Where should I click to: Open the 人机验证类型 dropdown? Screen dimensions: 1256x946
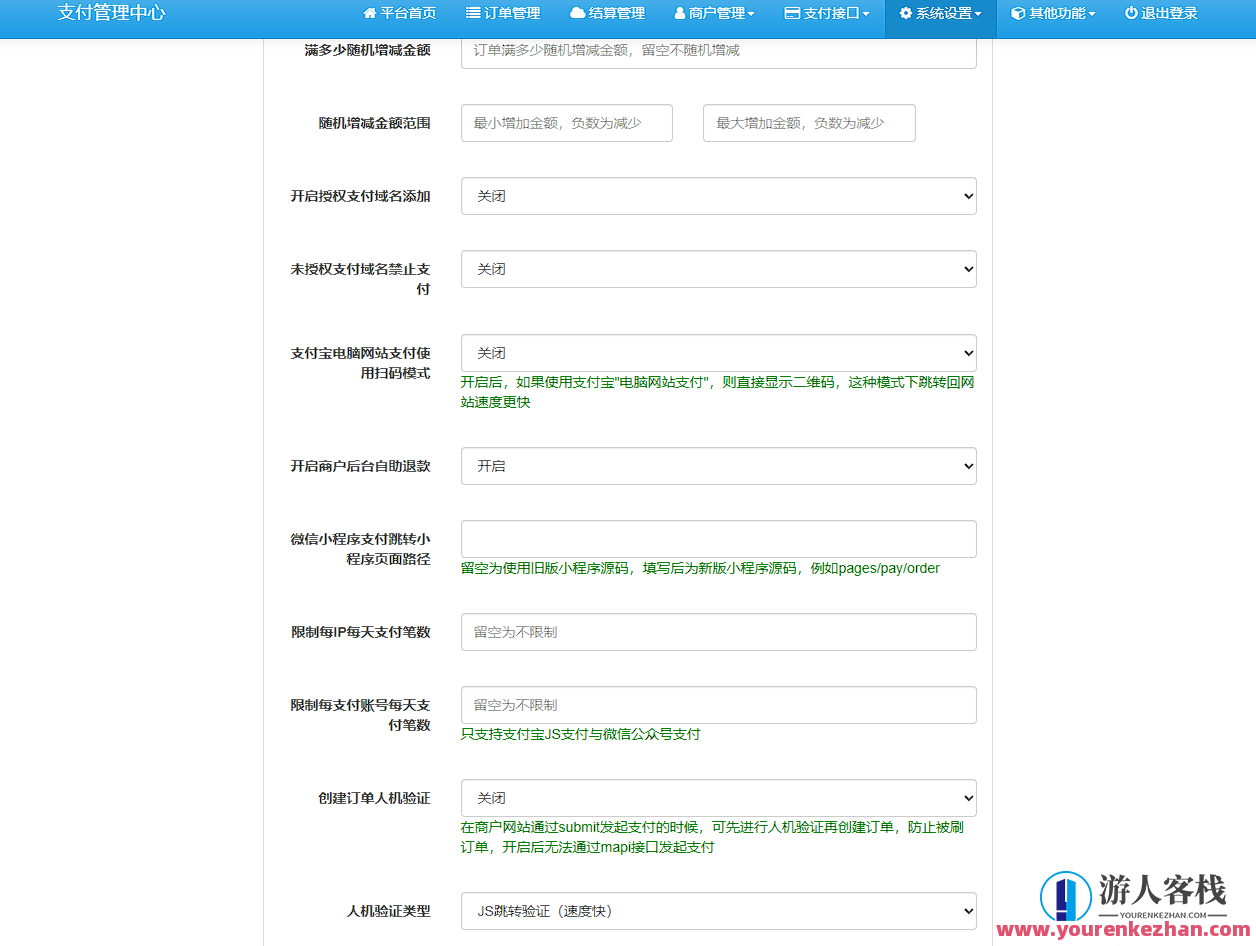click(x=718, y=911)
